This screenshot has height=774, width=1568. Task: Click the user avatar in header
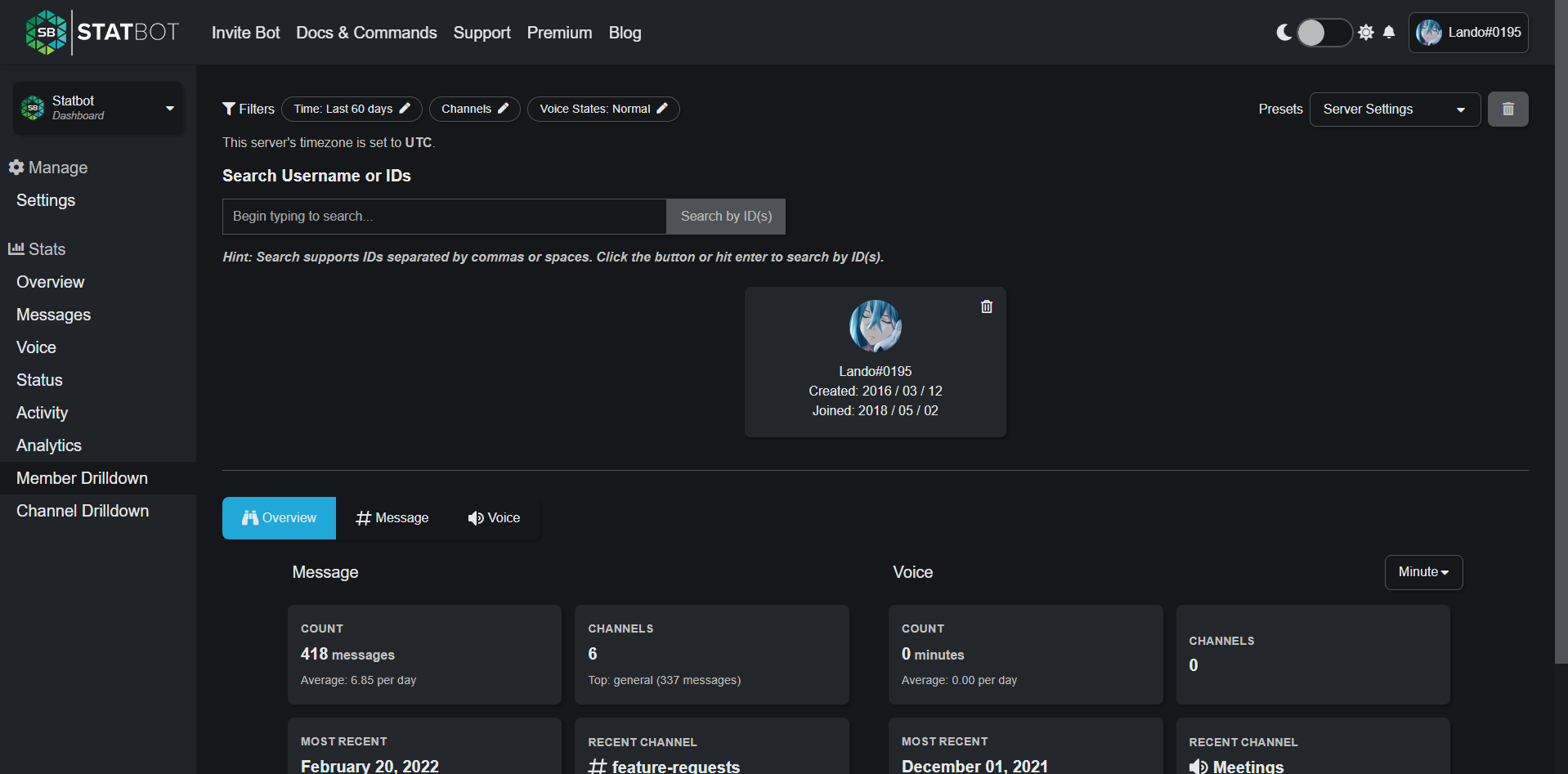tap(1429, 33)
